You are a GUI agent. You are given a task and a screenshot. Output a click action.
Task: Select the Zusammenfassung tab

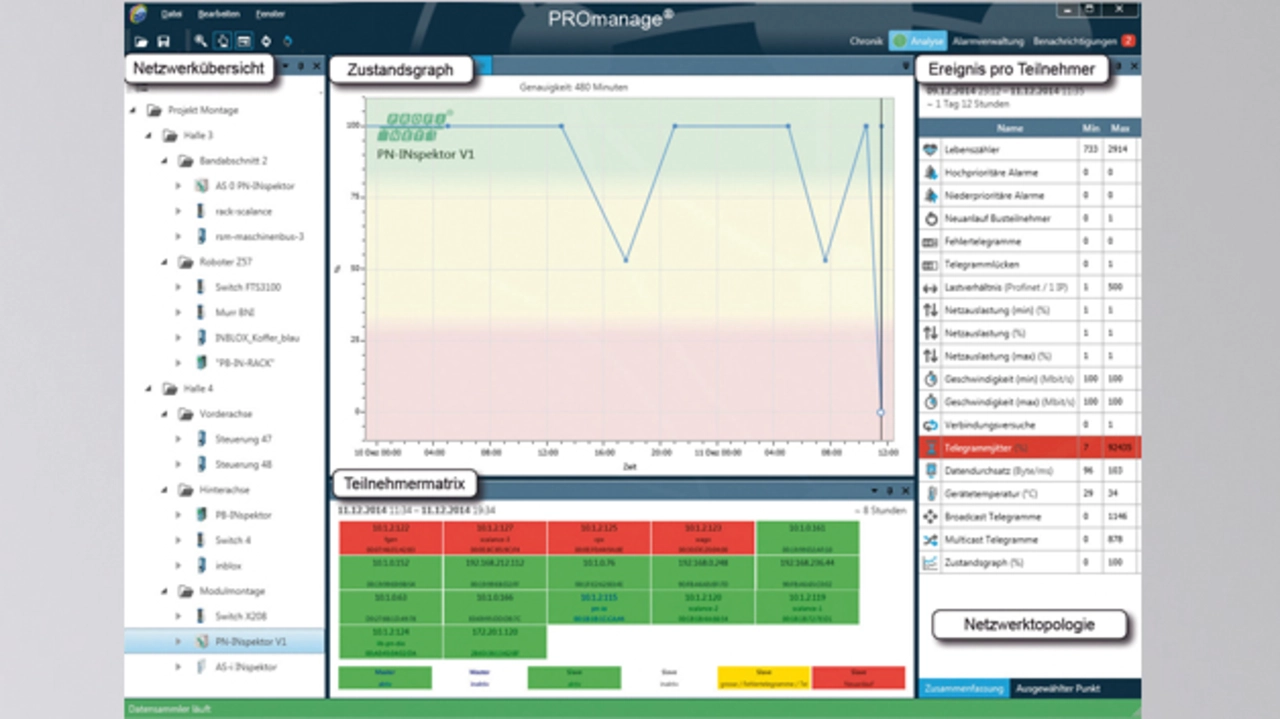click(x=962, y=688)
